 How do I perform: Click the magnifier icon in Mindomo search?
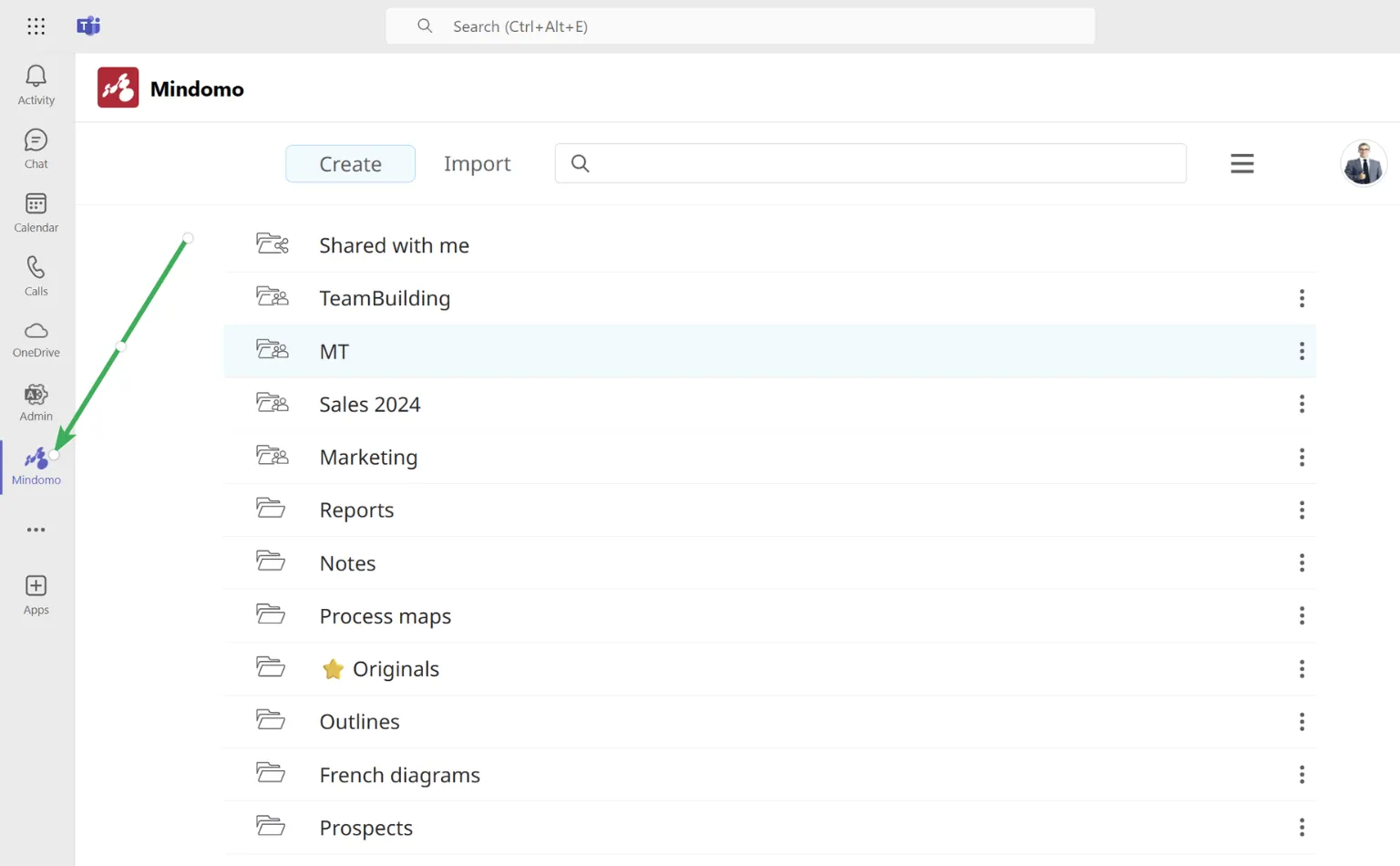click(x=581, y=163)
